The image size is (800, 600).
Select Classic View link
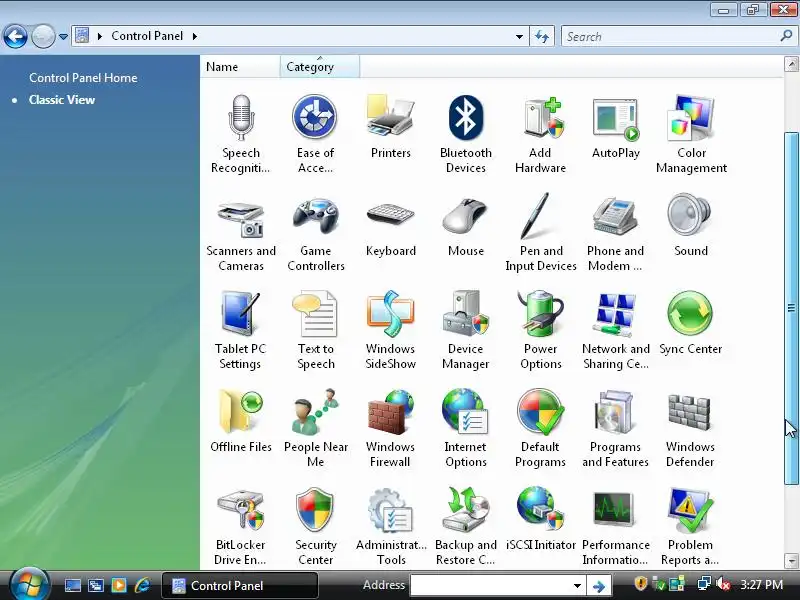62,99
